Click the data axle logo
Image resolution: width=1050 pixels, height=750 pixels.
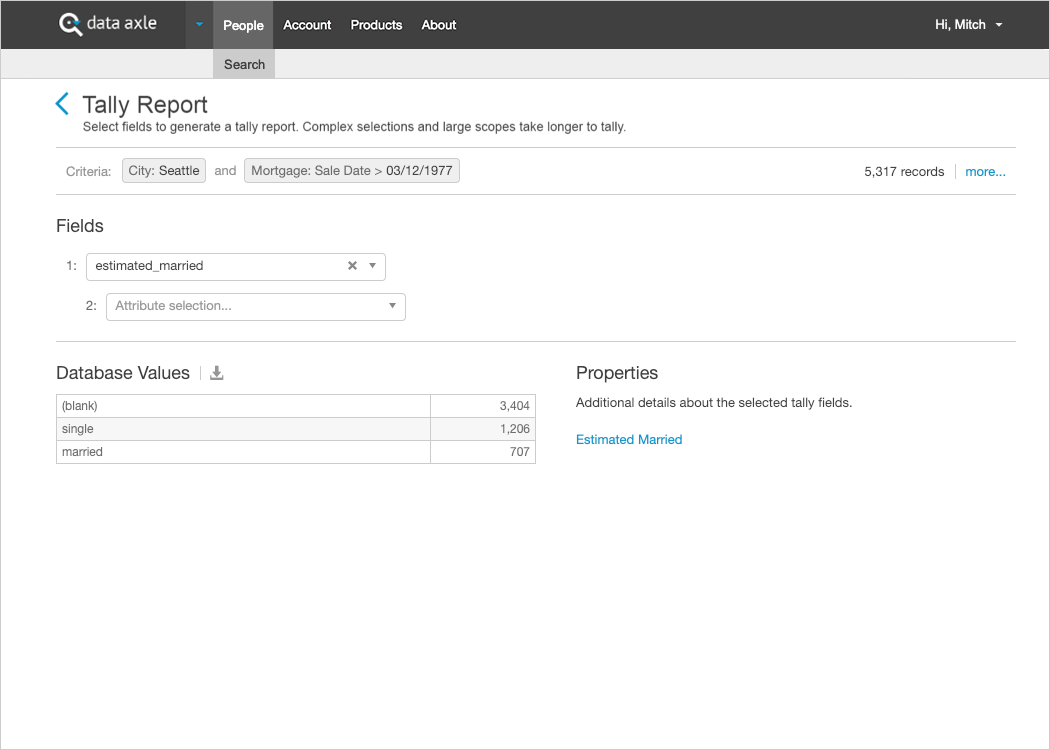108,24
